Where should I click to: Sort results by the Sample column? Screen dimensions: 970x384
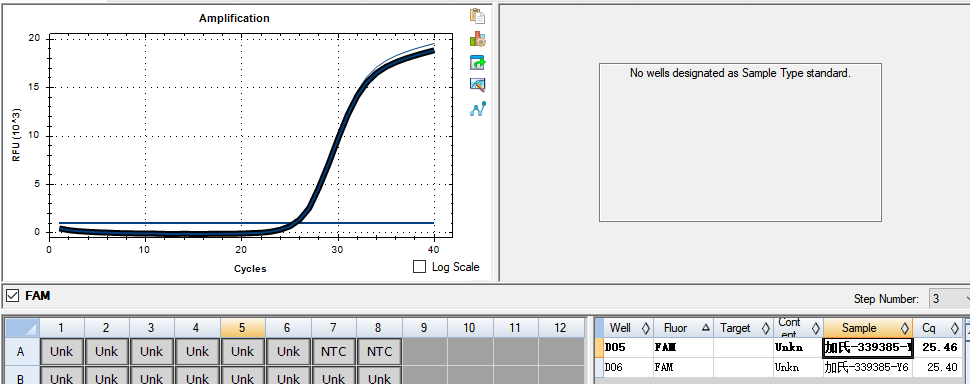[868, 328]
